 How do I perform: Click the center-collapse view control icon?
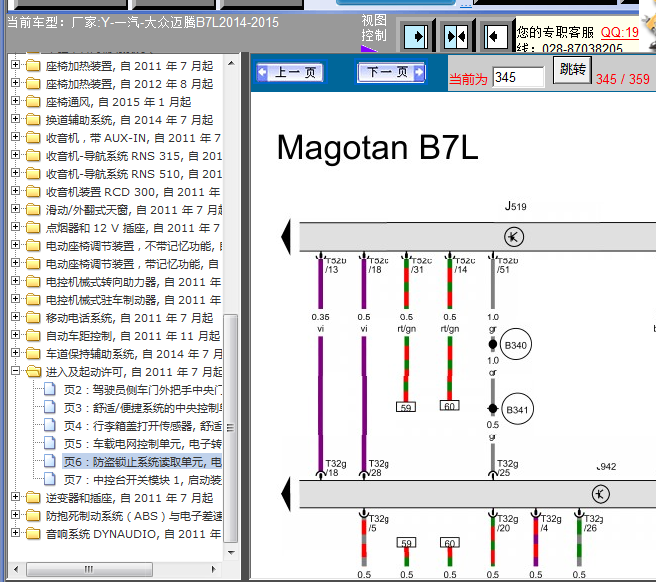point(456,36)
